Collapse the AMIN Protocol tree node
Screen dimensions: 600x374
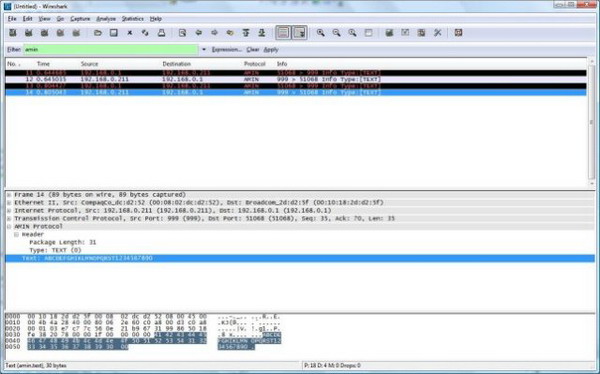click(9, 227)
